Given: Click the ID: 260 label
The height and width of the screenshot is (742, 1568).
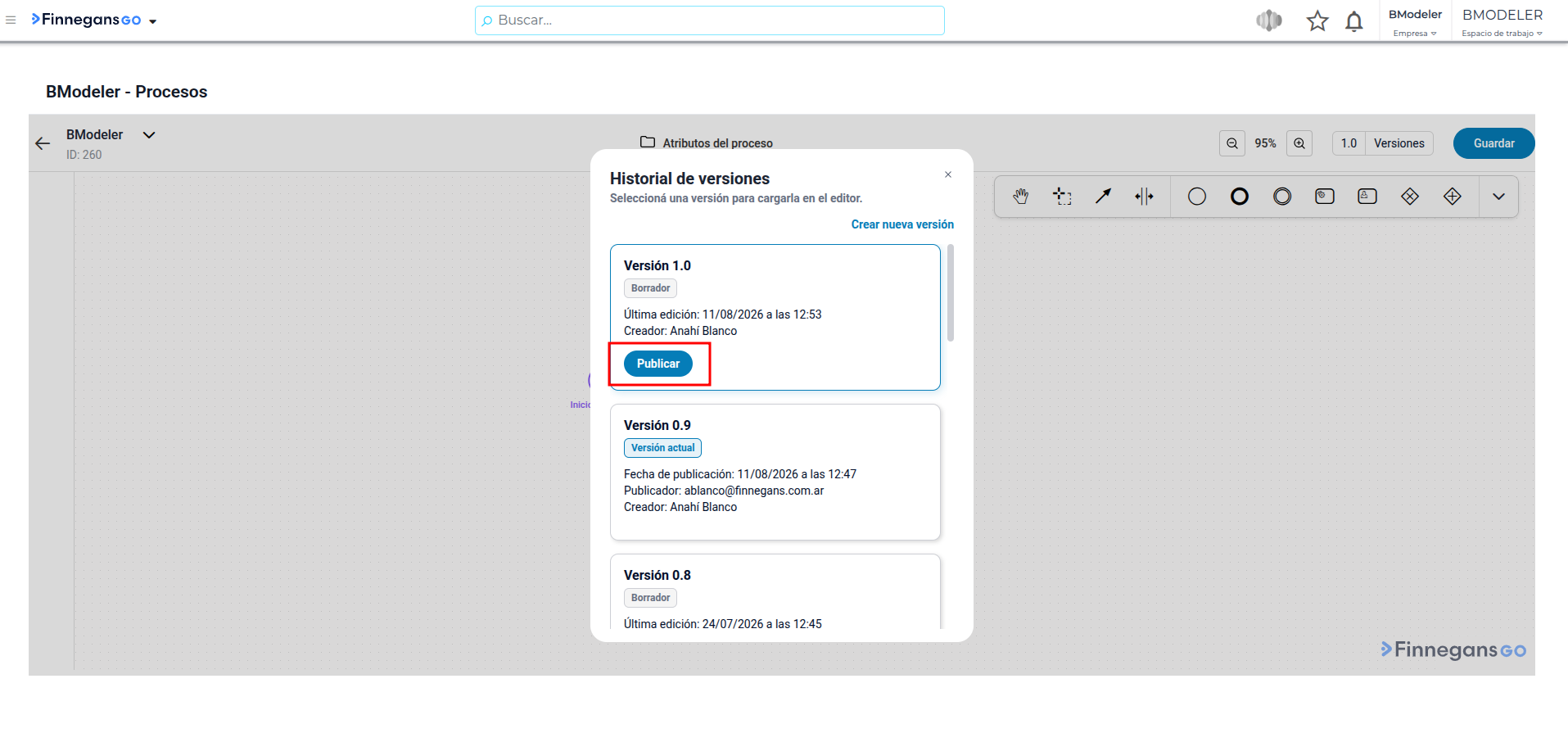Looking at the screenshot, I should point(84,155).
